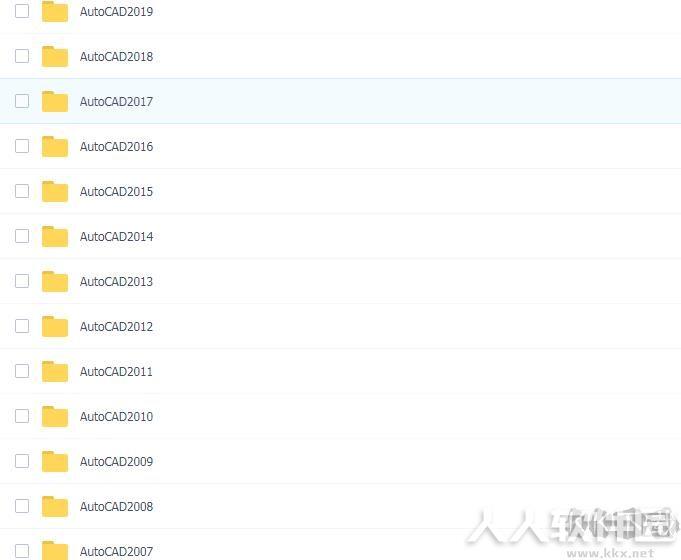Mark the checkbox for AutoCAD2007
The image size is (681, 560).
click(22, 551)
